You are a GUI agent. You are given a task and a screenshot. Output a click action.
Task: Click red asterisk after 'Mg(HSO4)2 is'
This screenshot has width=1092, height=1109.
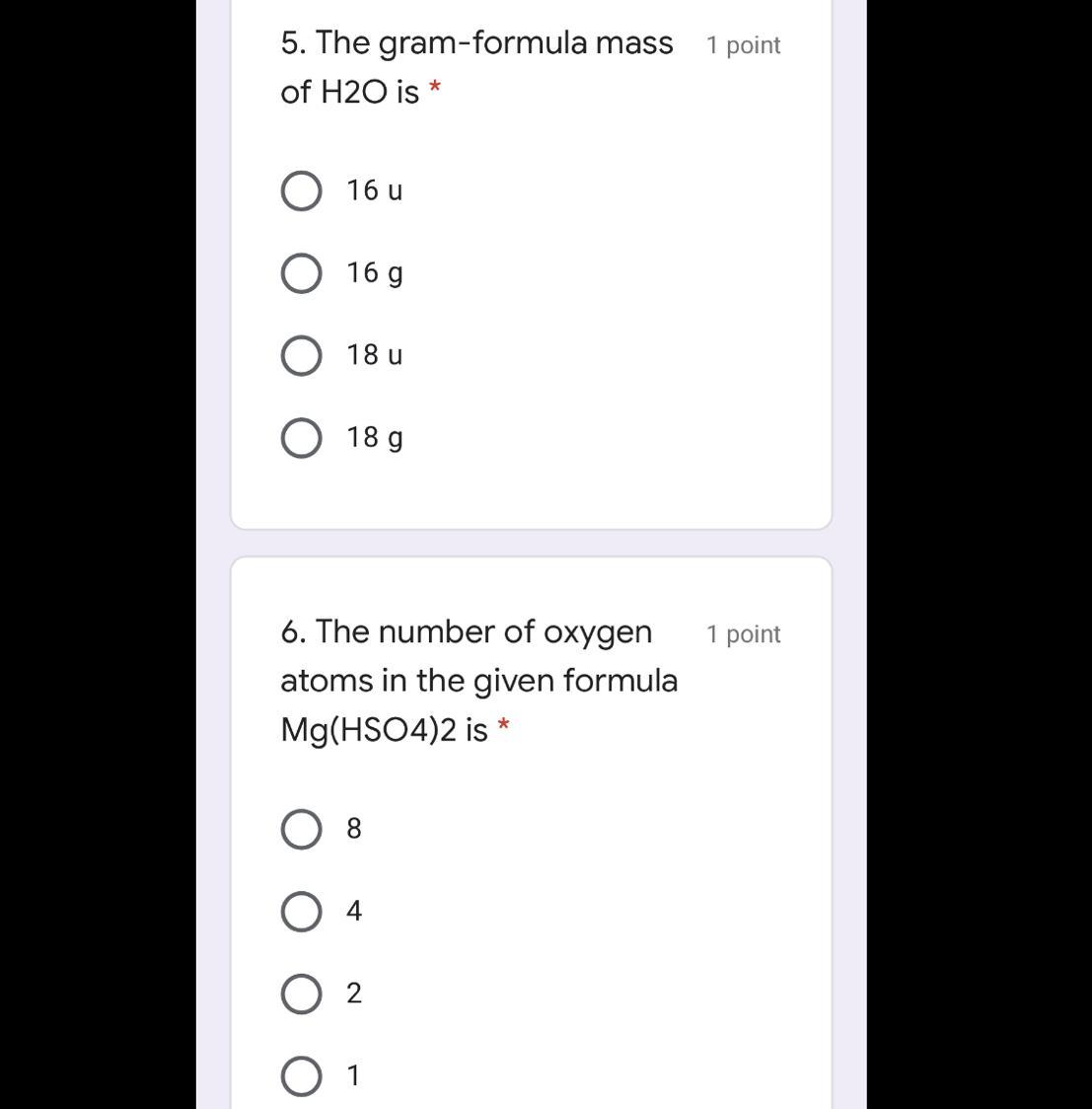coord(504,729)
